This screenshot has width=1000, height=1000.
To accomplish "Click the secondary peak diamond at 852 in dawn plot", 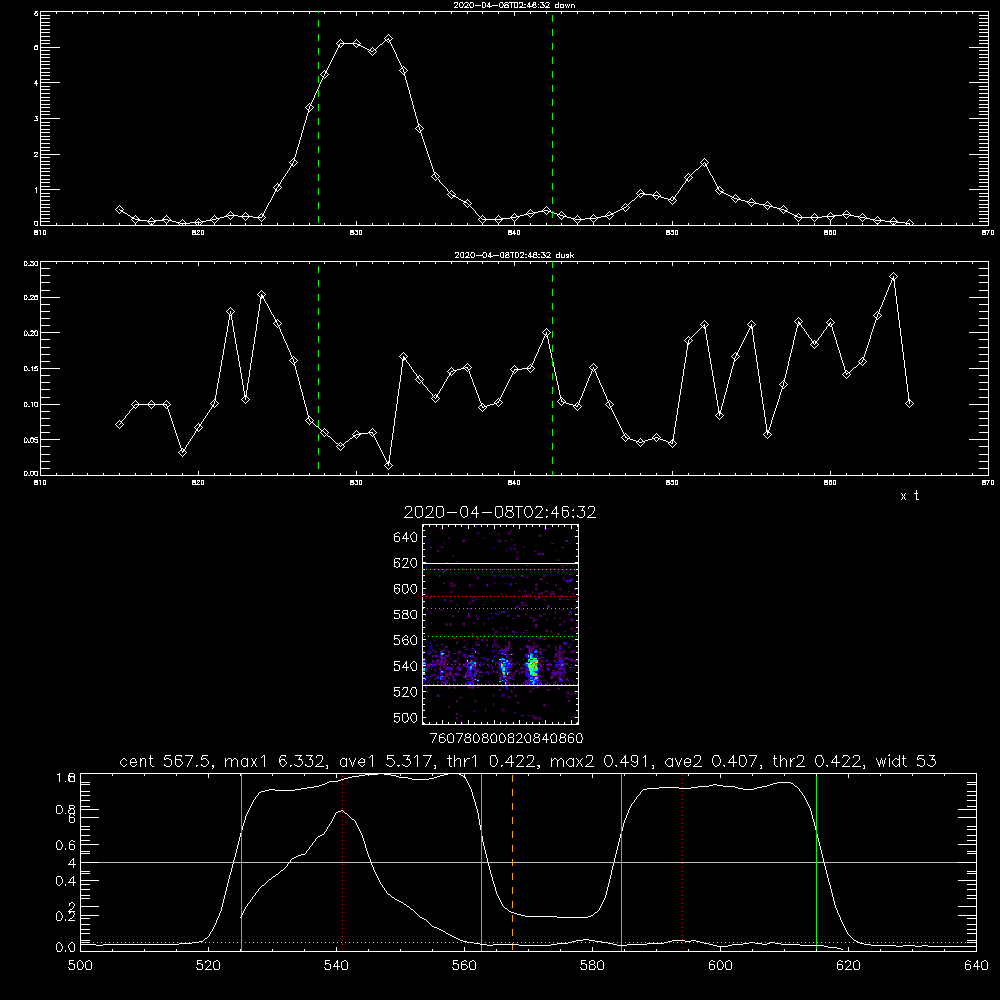I will point(704,163).
